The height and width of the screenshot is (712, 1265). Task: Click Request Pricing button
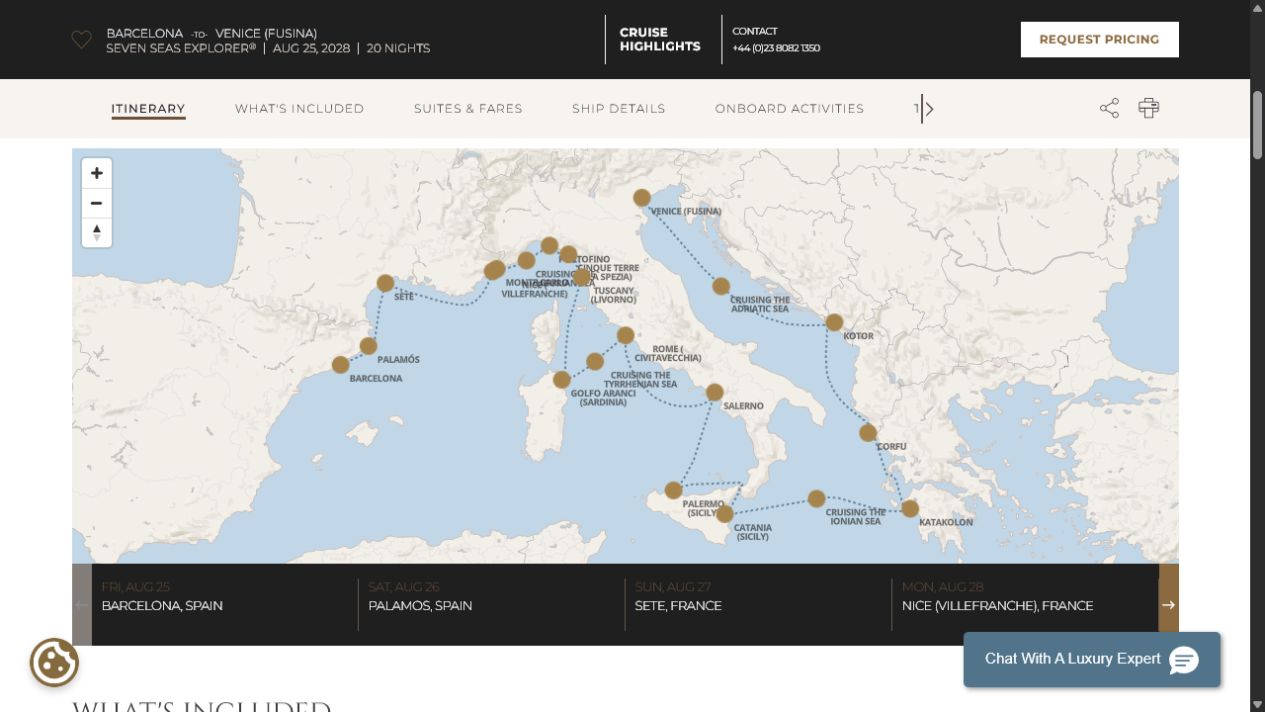(1099, 40)
